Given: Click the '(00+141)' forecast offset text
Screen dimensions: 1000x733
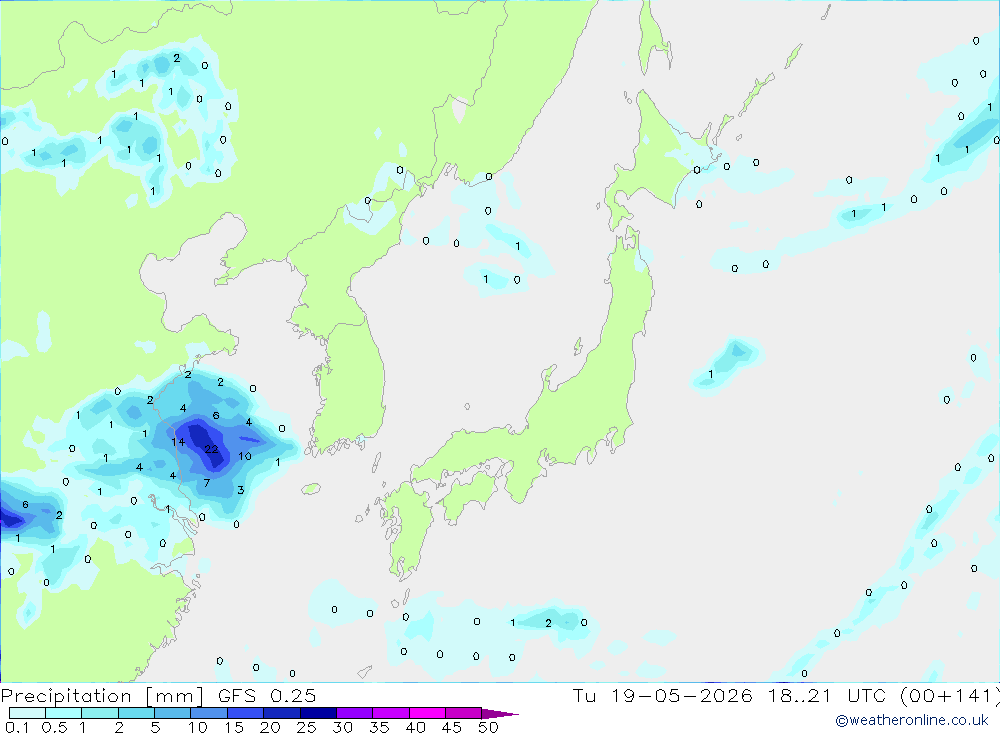Looking at the screenshot, I should pos(950,695).
